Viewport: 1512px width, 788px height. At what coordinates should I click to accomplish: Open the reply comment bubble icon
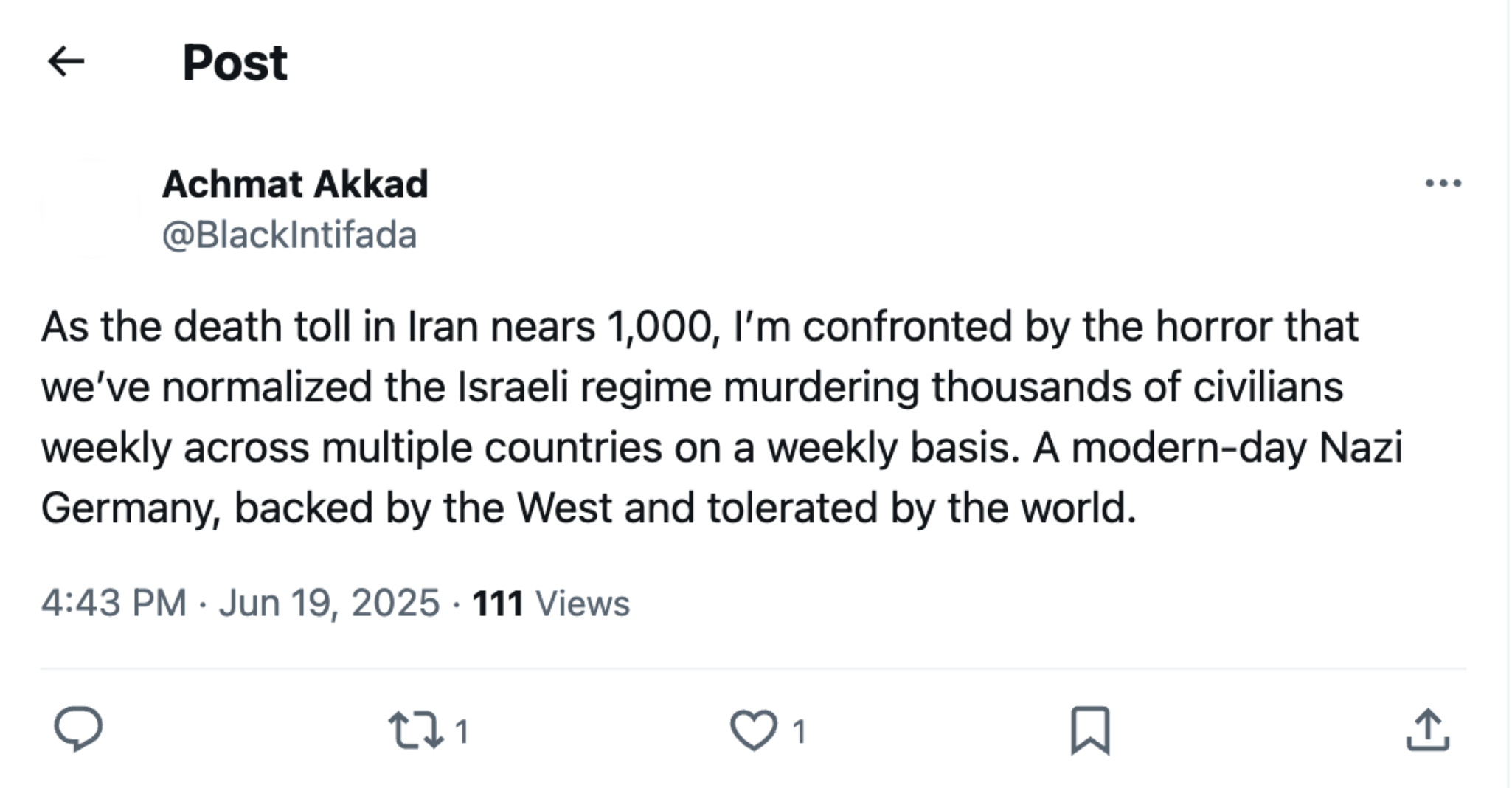point(78,729)
